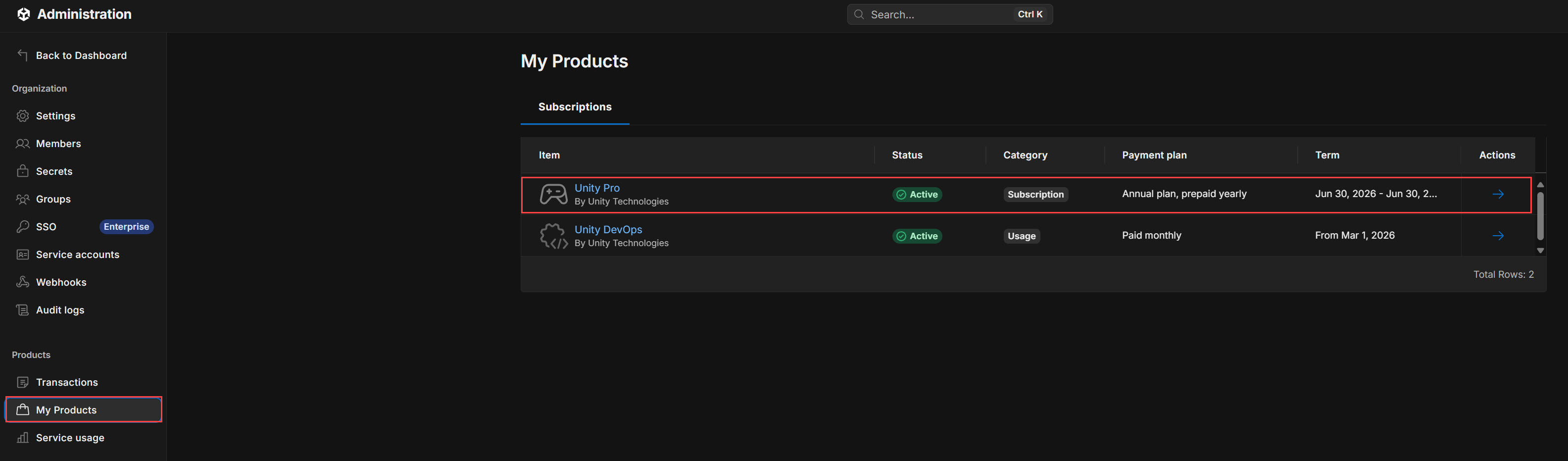Screen dimensions: 1568x461
Task: Click the My Products page heading
Action: coord(574,61)
